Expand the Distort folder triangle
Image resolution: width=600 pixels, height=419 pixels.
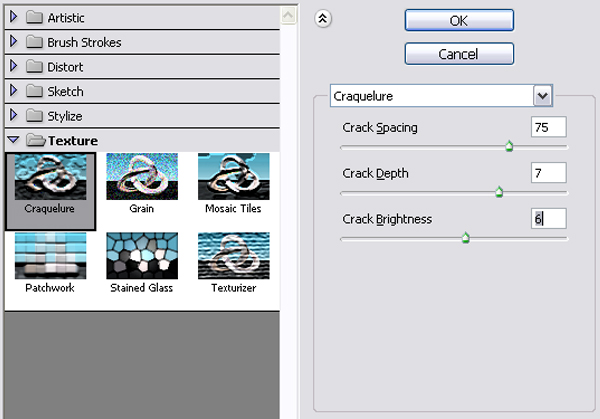point(13,66)
